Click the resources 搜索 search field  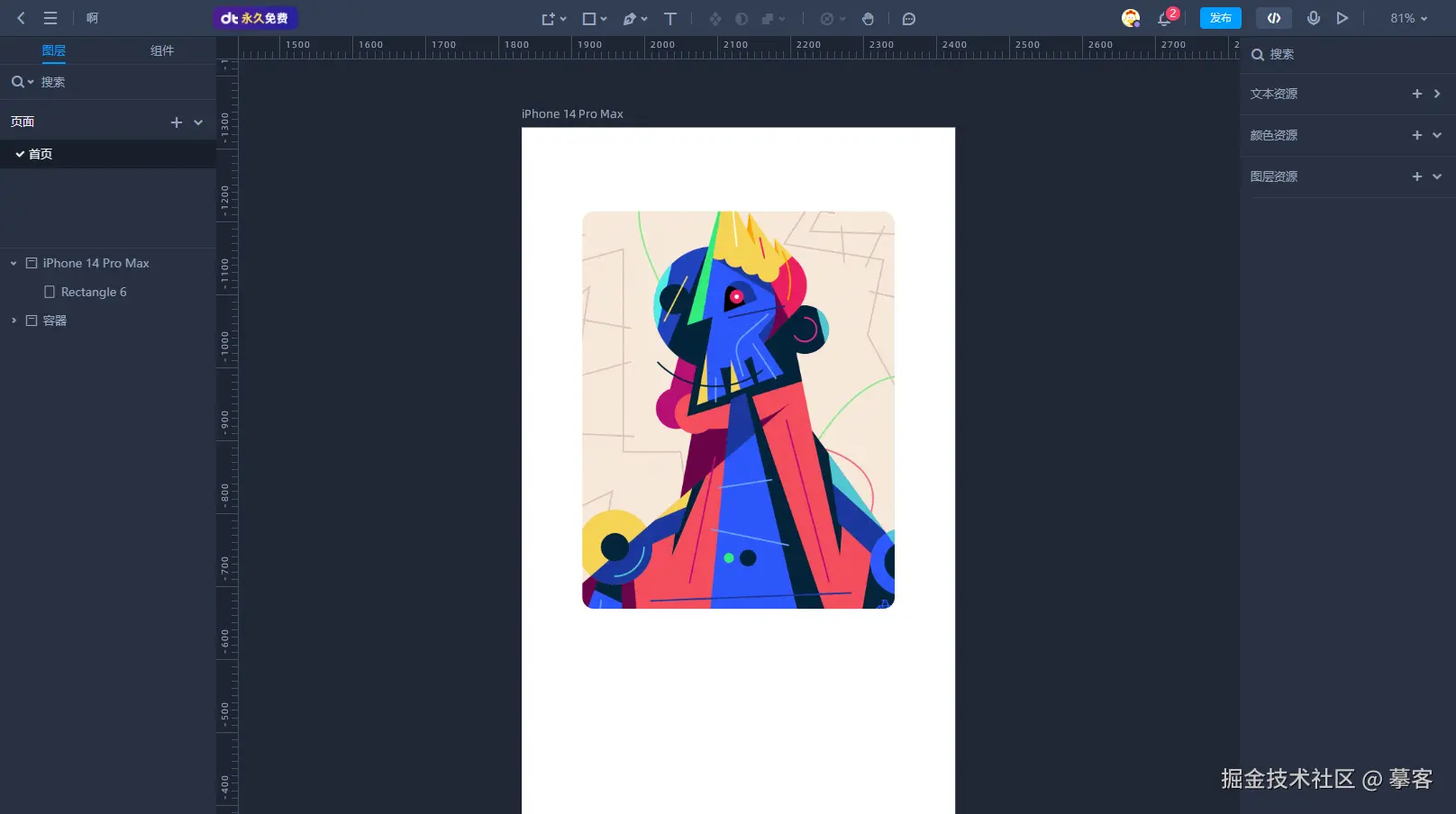click(1356, 54)
